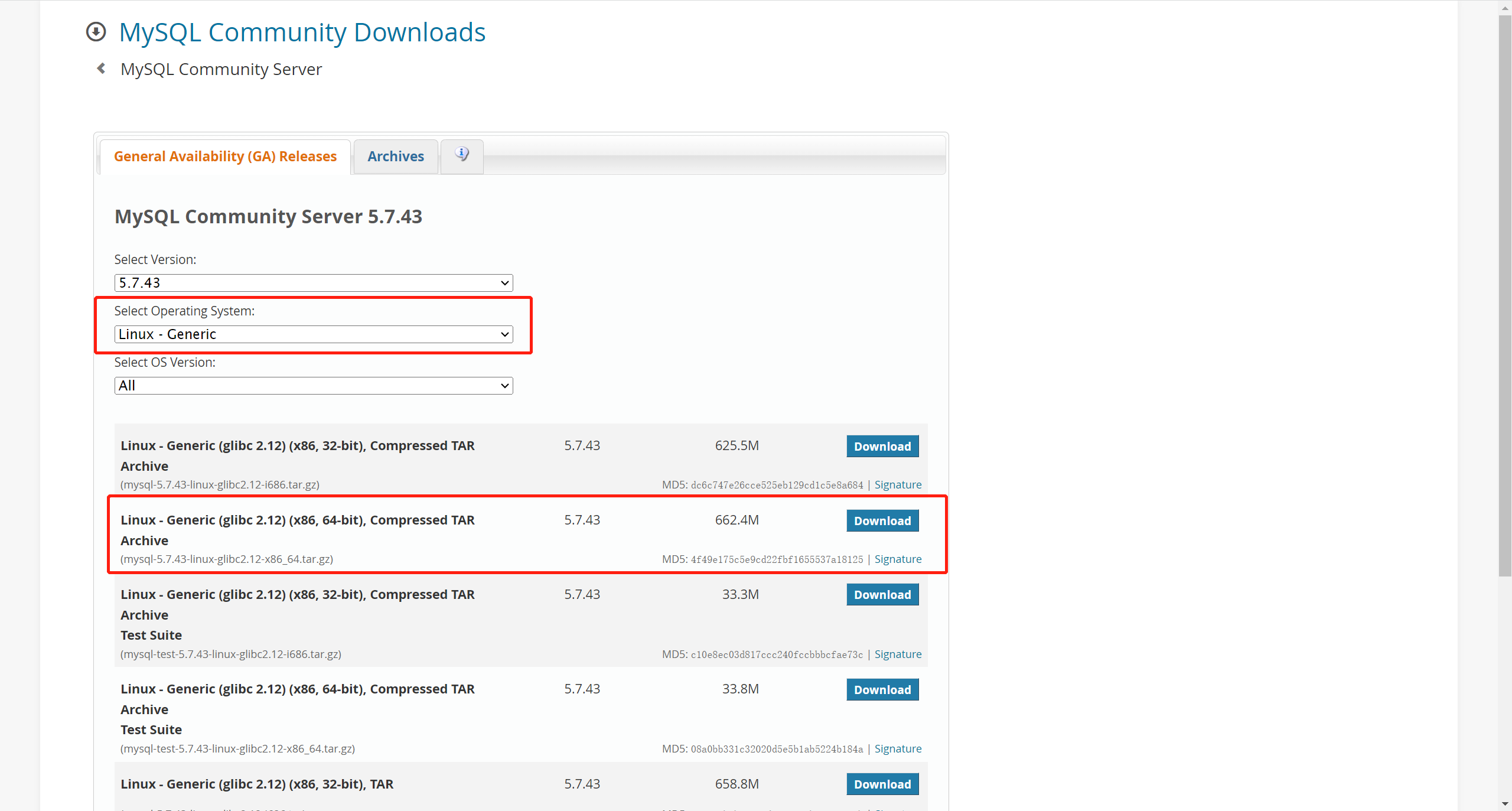Switch to the Archives tab

point(395,157)
